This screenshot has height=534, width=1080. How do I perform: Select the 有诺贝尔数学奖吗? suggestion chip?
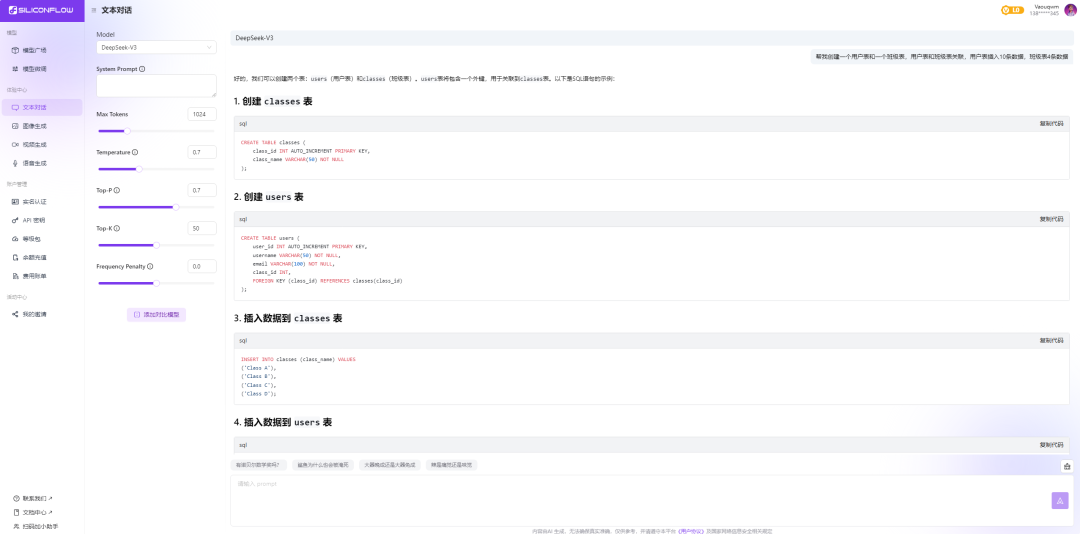pos(258,465)
